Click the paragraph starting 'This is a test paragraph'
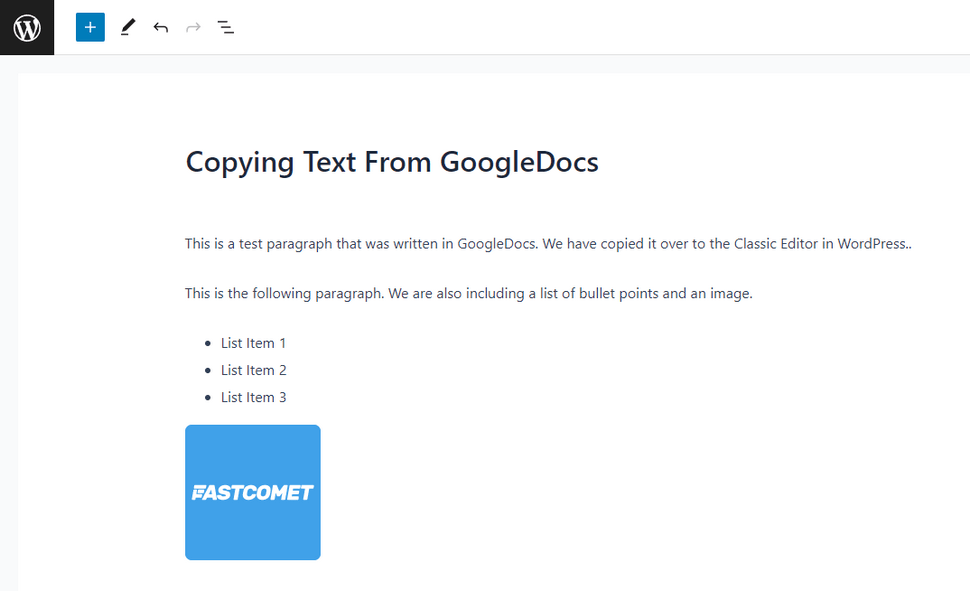Screen dimensions: 970x591 (x=548, y=244)
